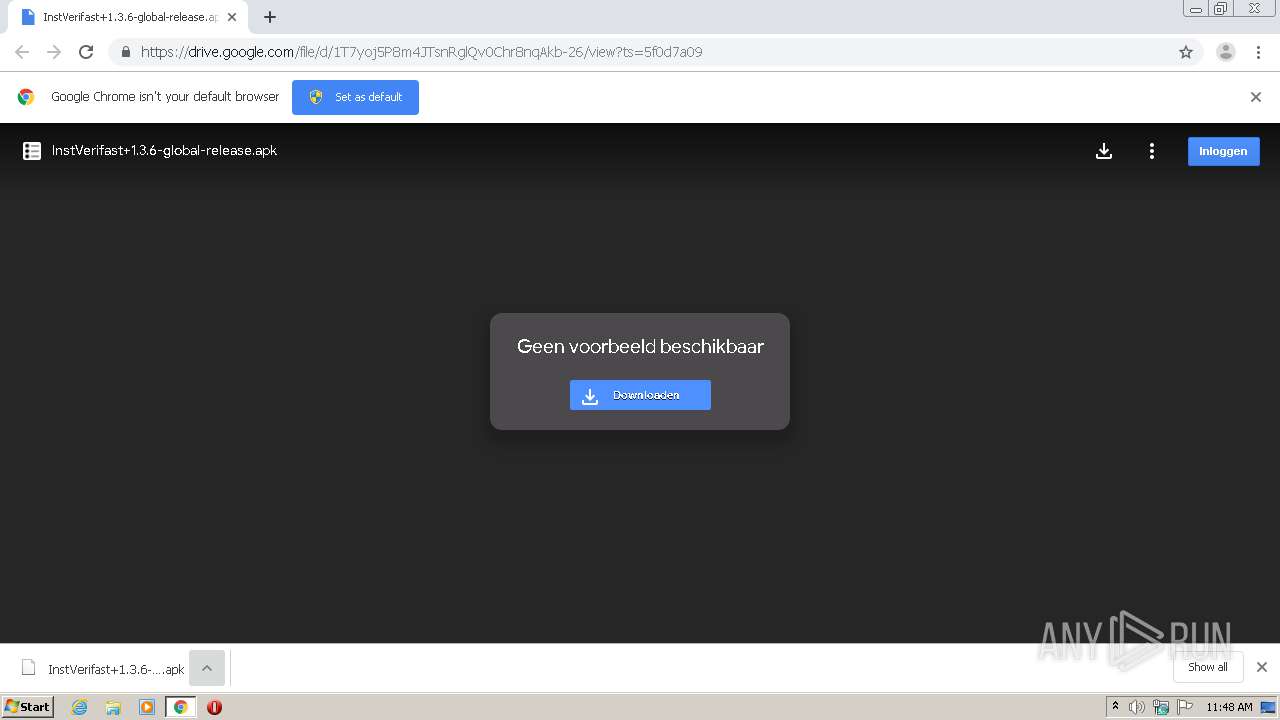Expand the download item options chevron
Viewport: 1280px width, 720px height.
pyautogui.click(x=207, y=669)
